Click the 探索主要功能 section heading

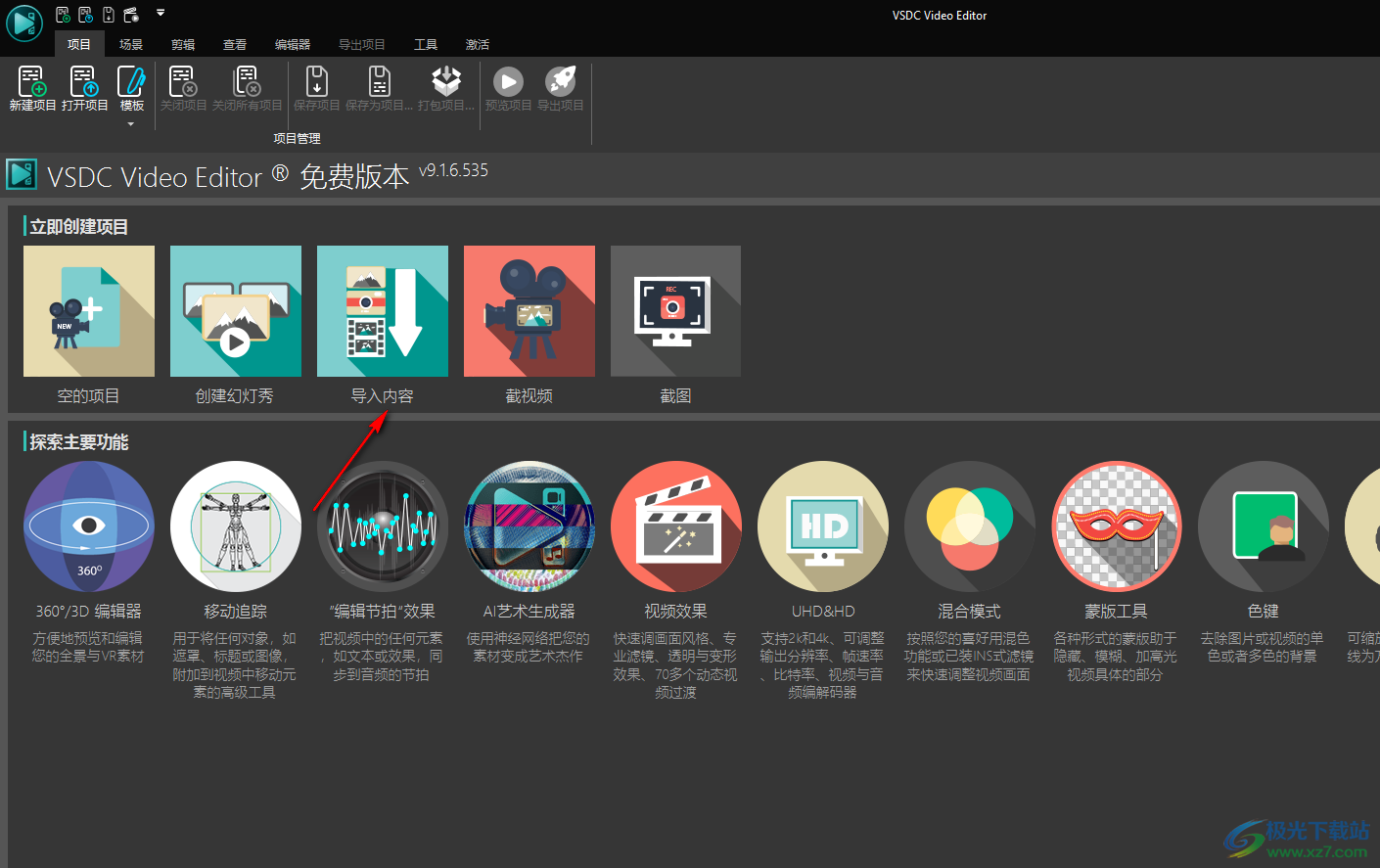[79, 442]
